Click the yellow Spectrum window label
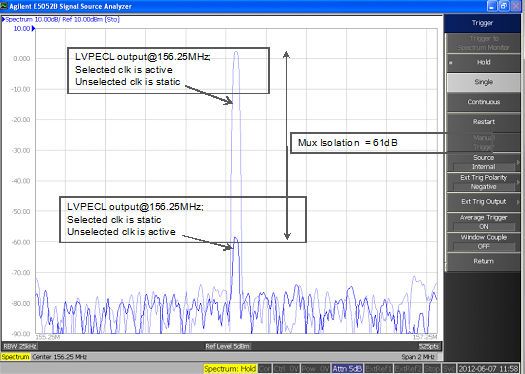The image size is (525, 374). coord(15,357)
